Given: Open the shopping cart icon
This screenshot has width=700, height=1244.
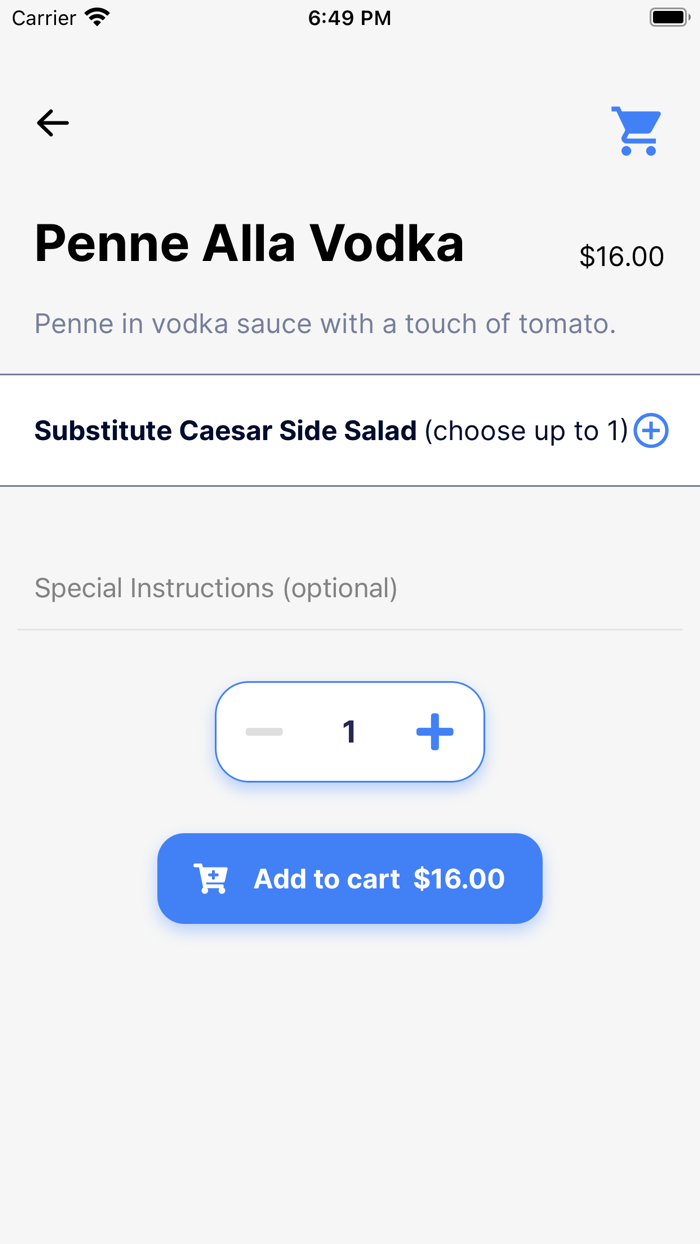Looking at the screenshot, I should coord(637,131).
